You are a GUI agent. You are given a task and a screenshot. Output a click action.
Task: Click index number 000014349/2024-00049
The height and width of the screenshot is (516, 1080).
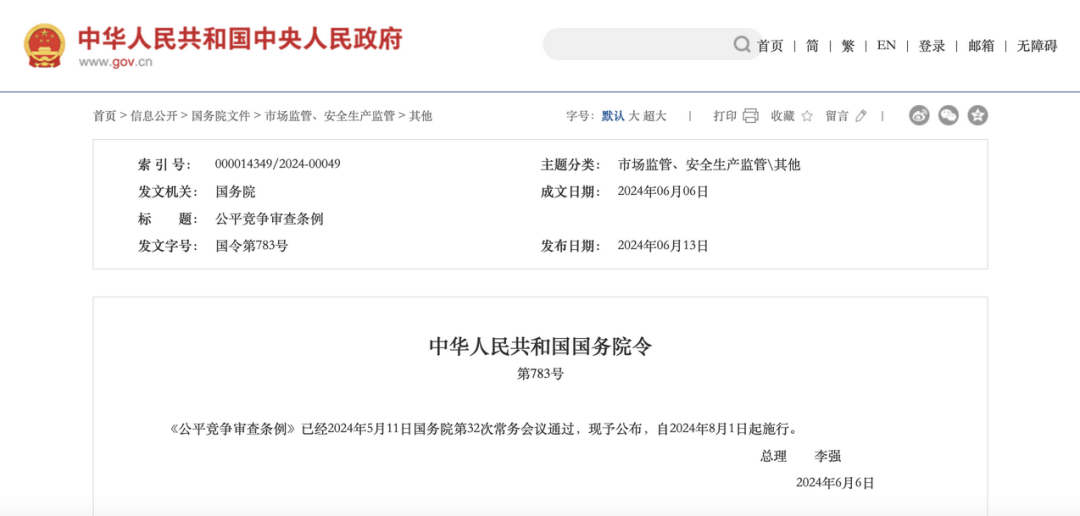point(278,164)
